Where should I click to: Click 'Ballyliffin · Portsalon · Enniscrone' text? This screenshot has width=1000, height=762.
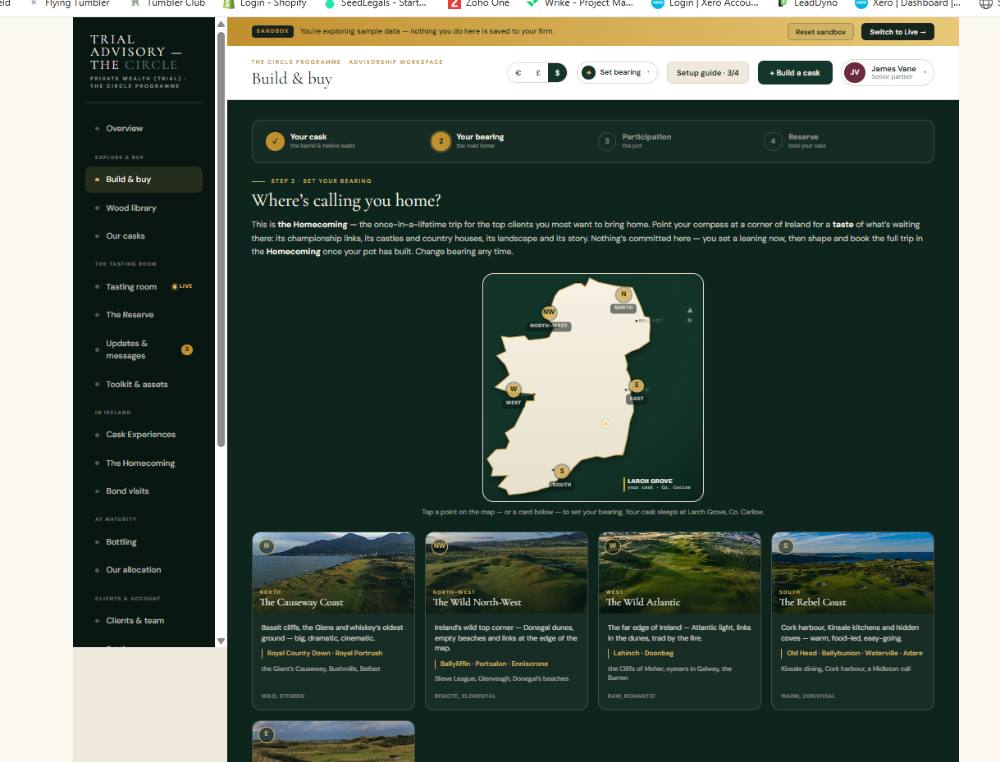tap(494, 664)
